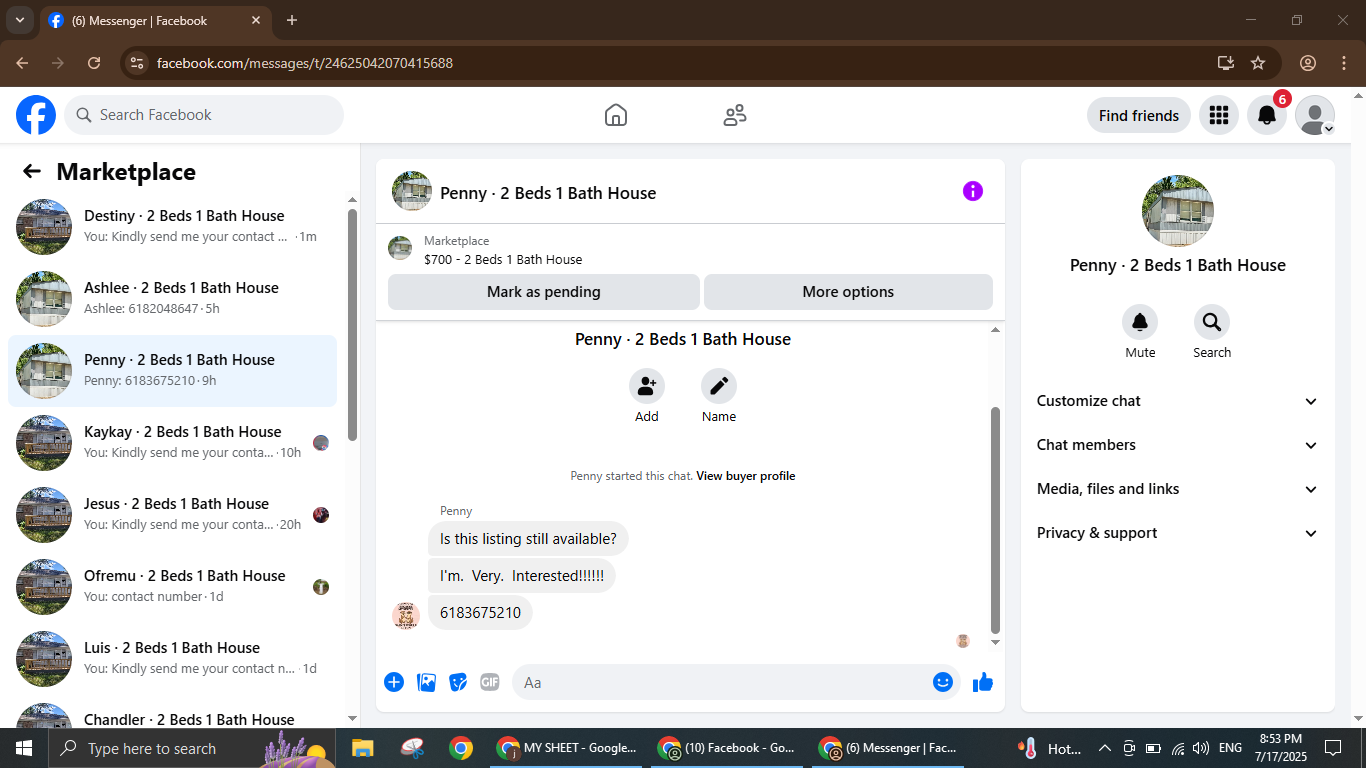Open Windows Start menu
Image resolution: width=1366 pixels, height=768 pixels.
(x=24, y=748)
